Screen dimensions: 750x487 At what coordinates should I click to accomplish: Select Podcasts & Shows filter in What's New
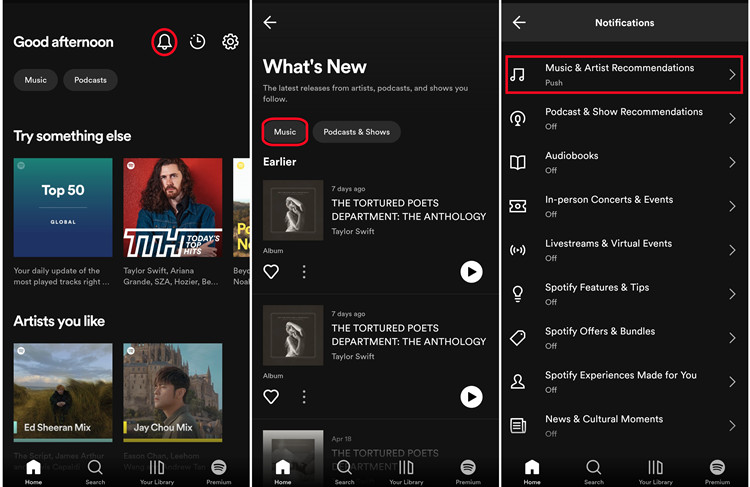[357, 132]
